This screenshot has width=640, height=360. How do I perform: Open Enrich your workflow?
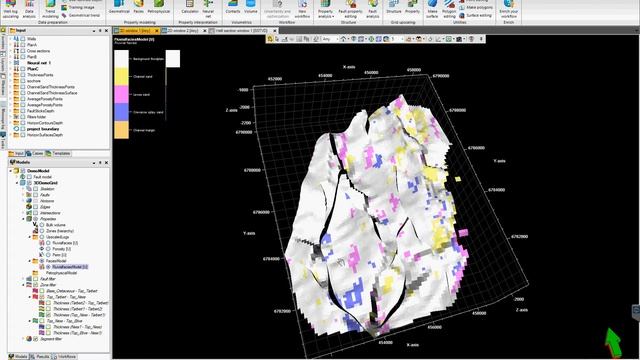(509, 9)
